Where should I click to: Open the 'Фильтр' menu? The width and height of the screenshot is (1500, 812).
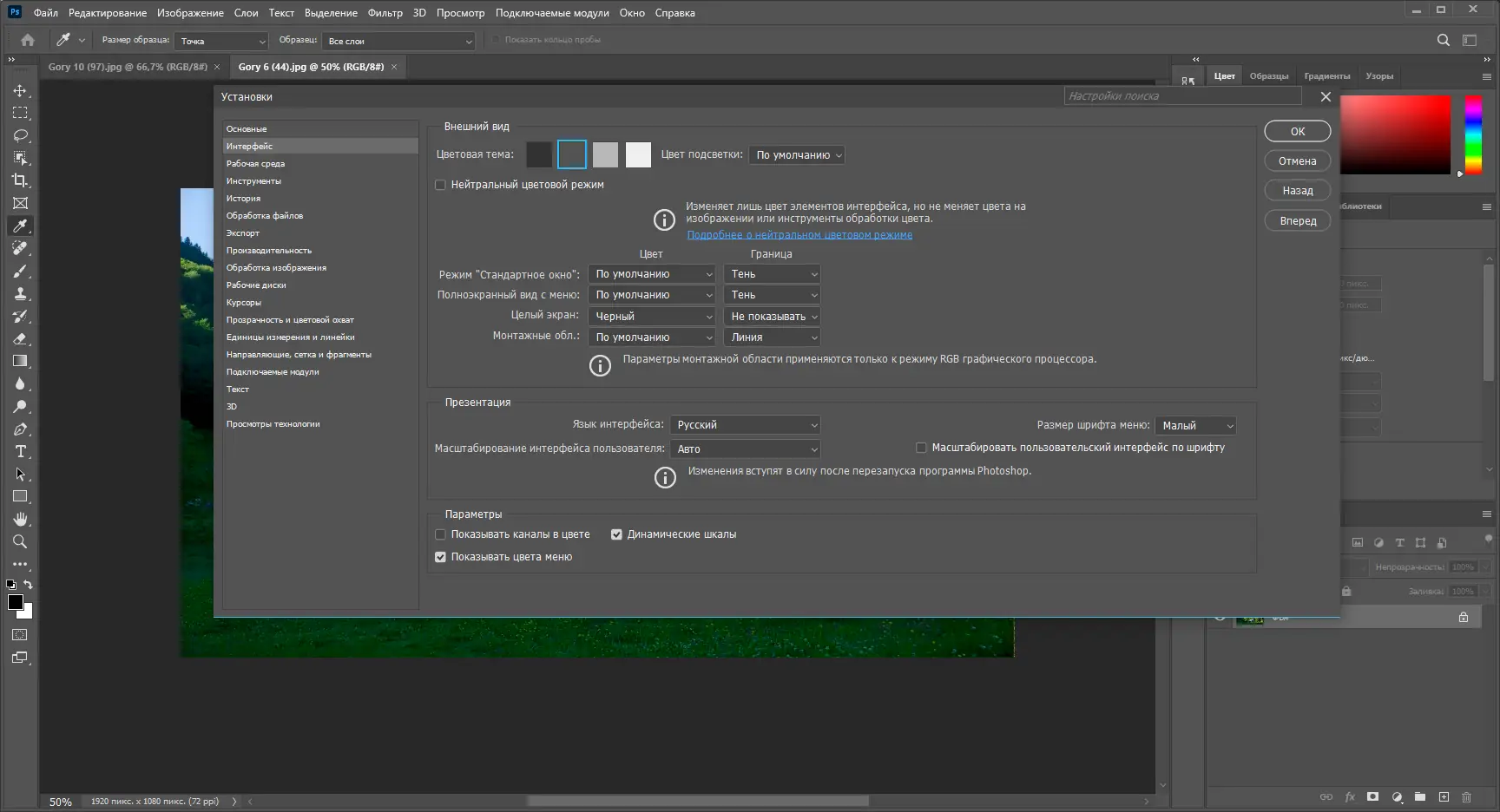(x=385, y=13)
